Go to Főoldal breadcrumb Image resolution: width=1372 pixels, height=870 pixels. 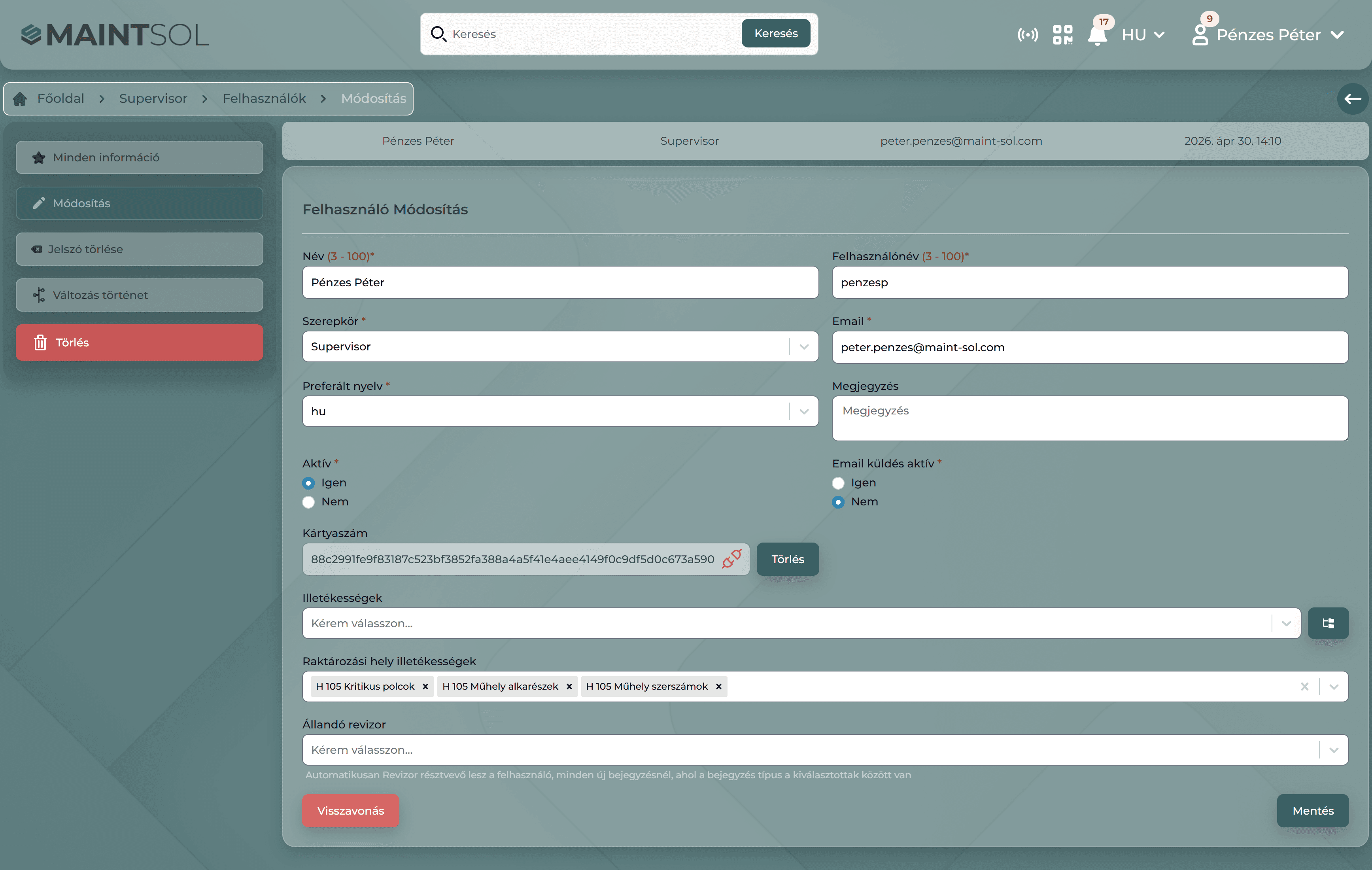[60, 98]
